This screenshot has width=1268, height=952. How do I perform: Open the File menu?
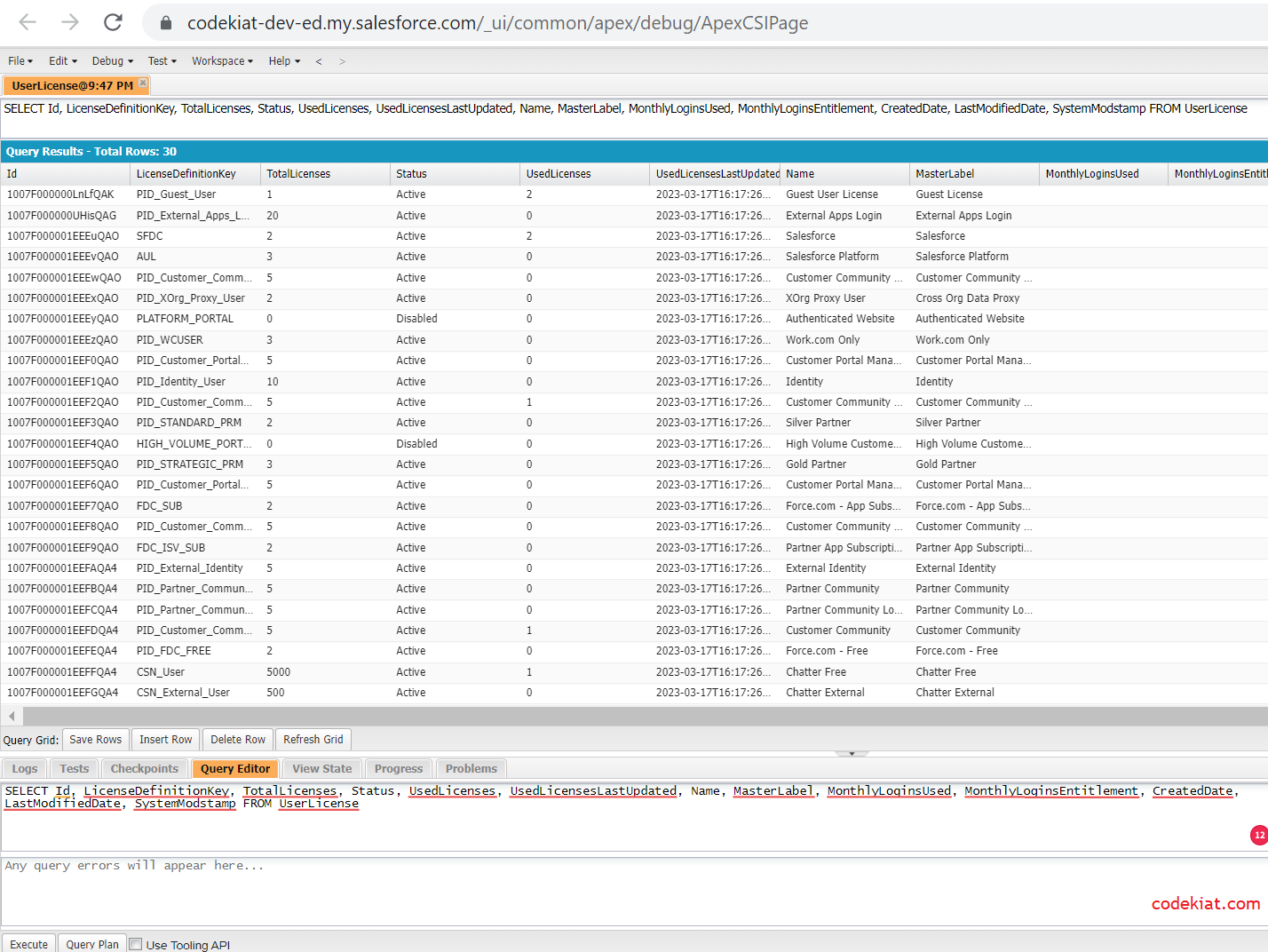[x=20, y=61]
